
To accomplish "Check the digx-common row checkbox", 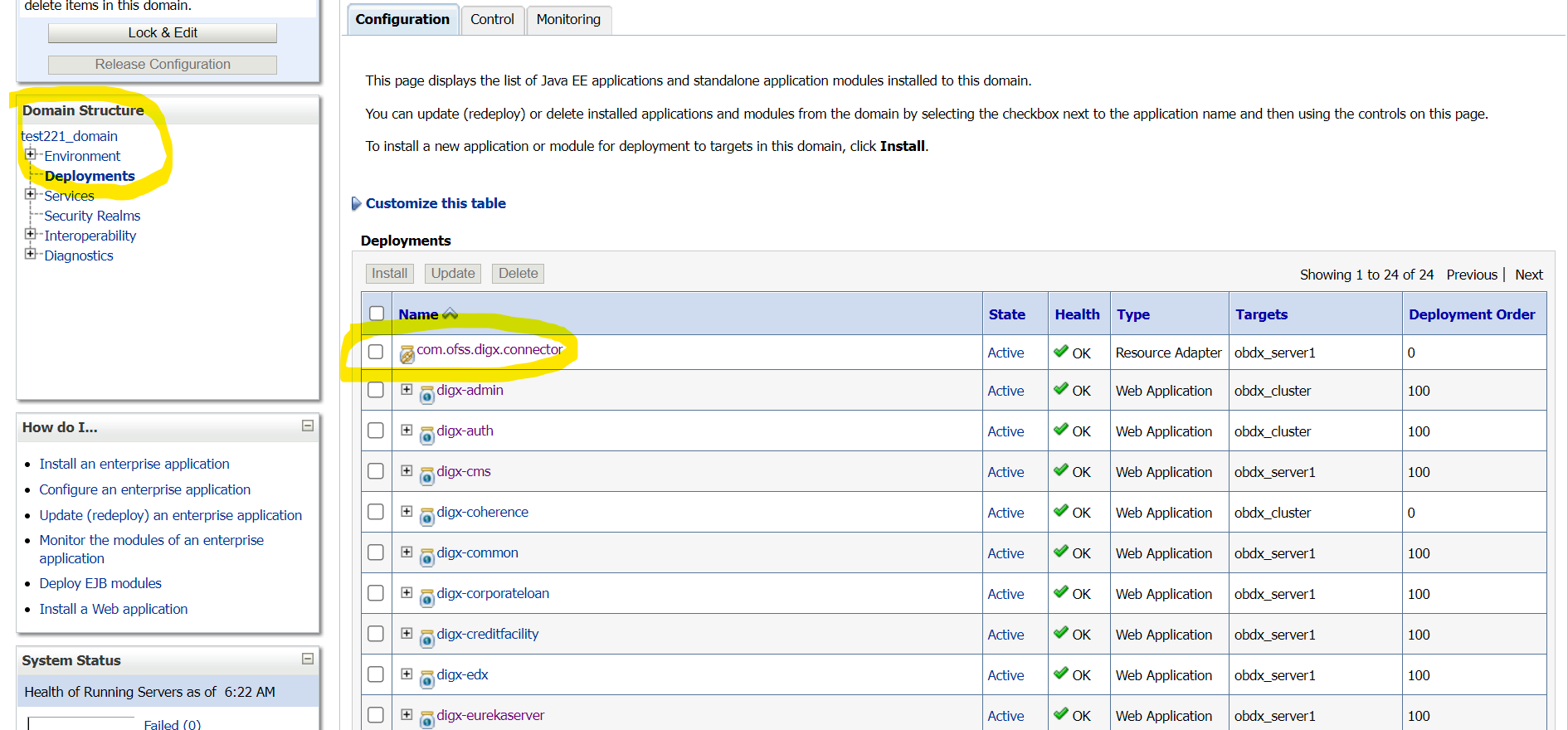I will point(376,552).
